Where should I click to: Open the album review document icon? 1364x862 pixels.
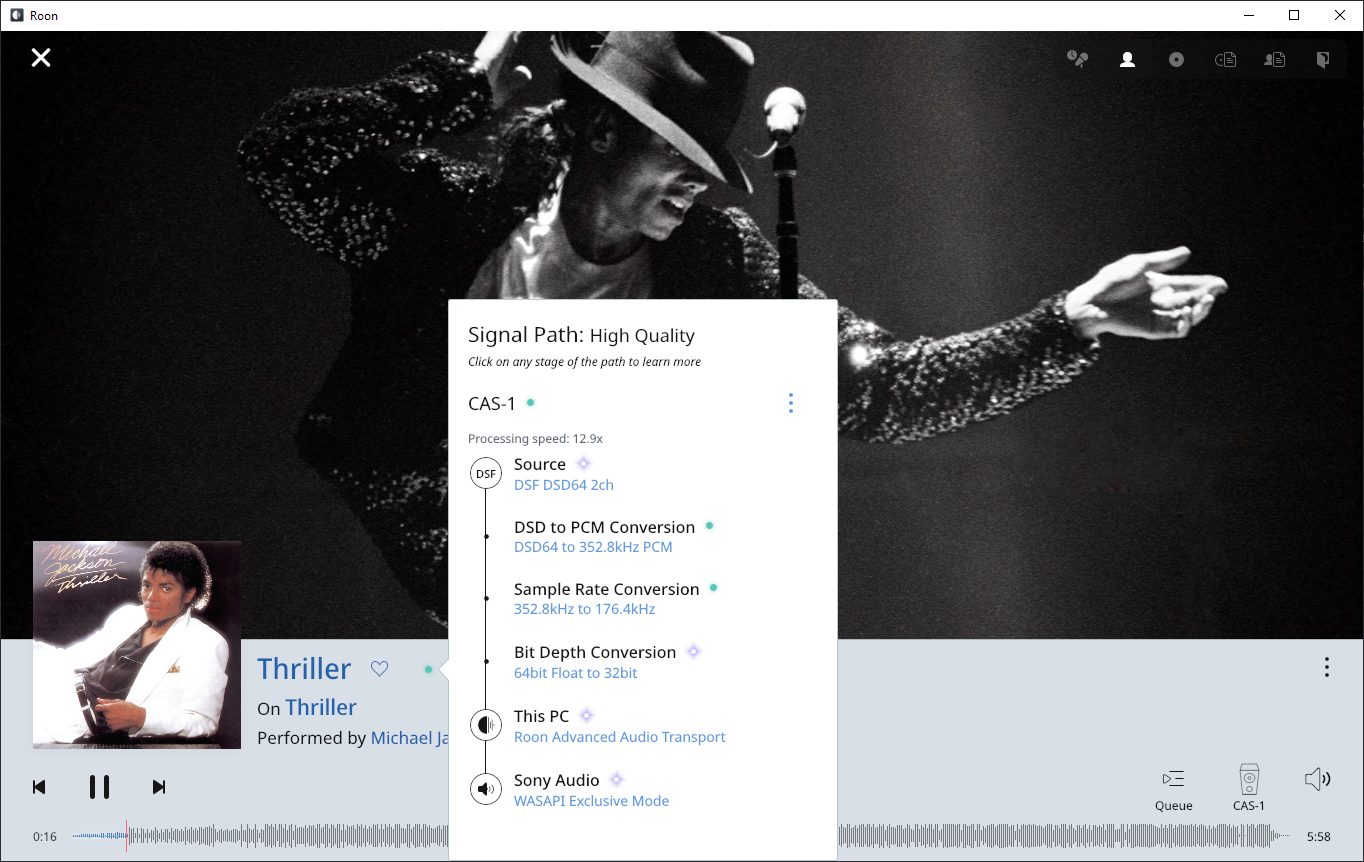1225,59
